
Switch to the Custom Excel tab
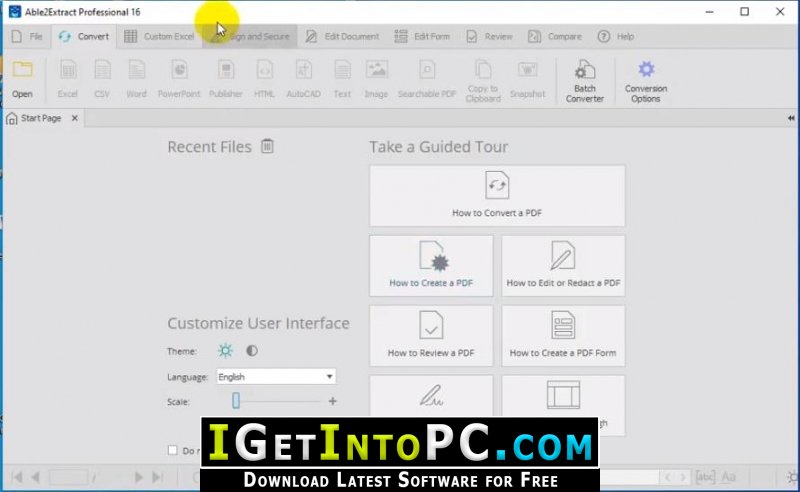click(159, 36)
